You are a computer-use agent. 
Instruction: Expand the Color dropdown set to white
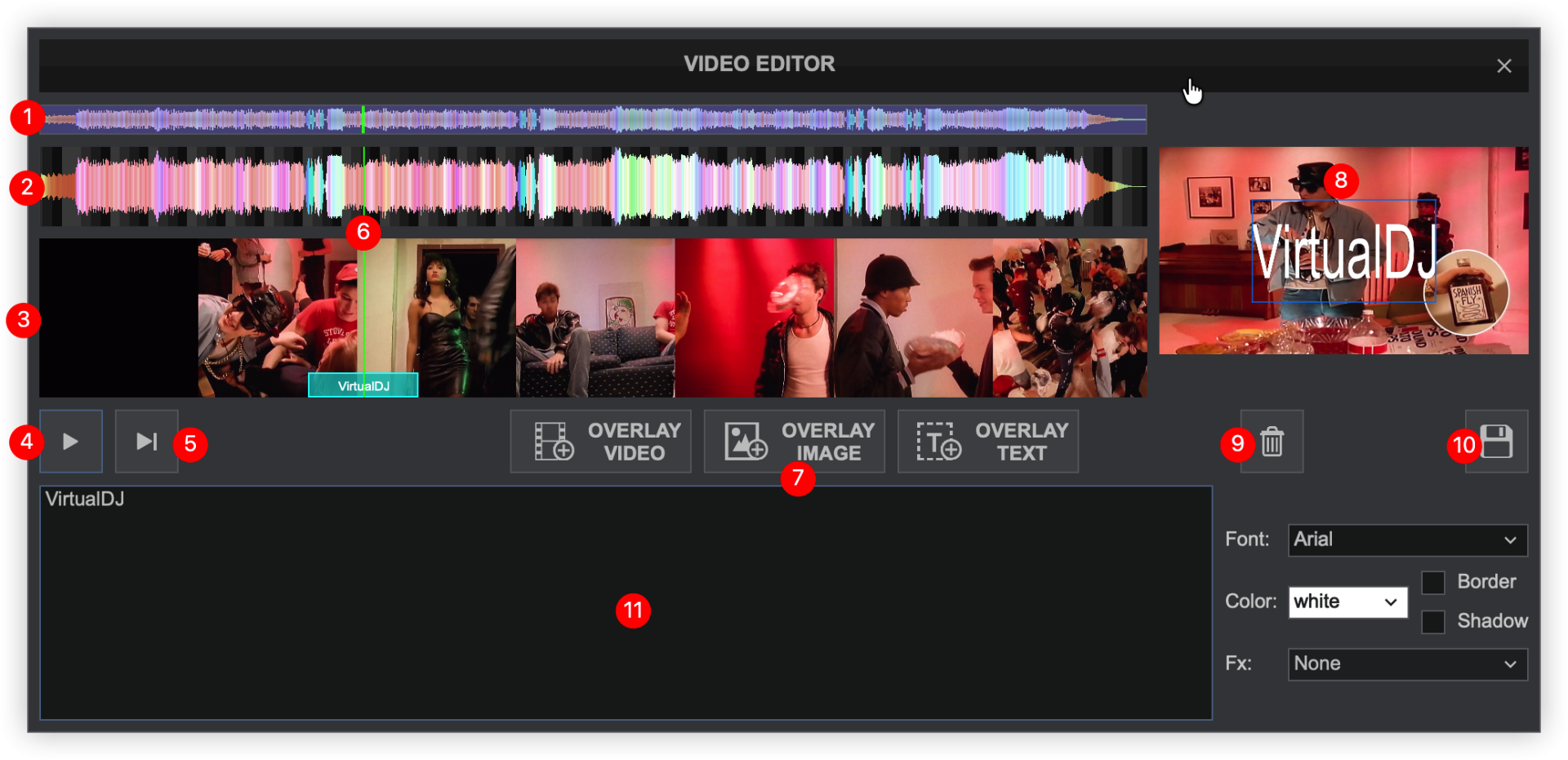(x=1347, y=602)
